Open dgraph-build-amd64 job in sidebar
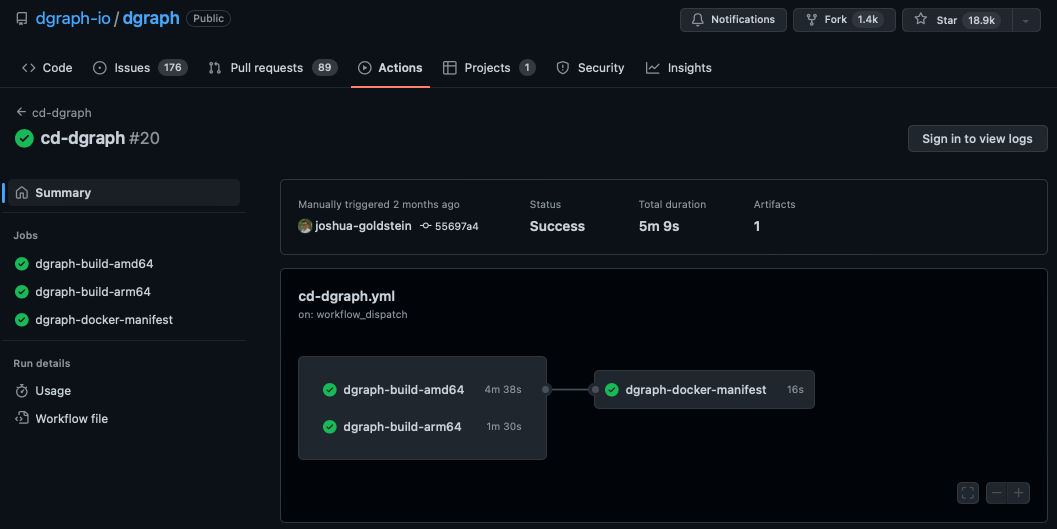Image resolution: width=1057 pixels, height=529 pixels. pyautogui.click(x=94, y=263)
